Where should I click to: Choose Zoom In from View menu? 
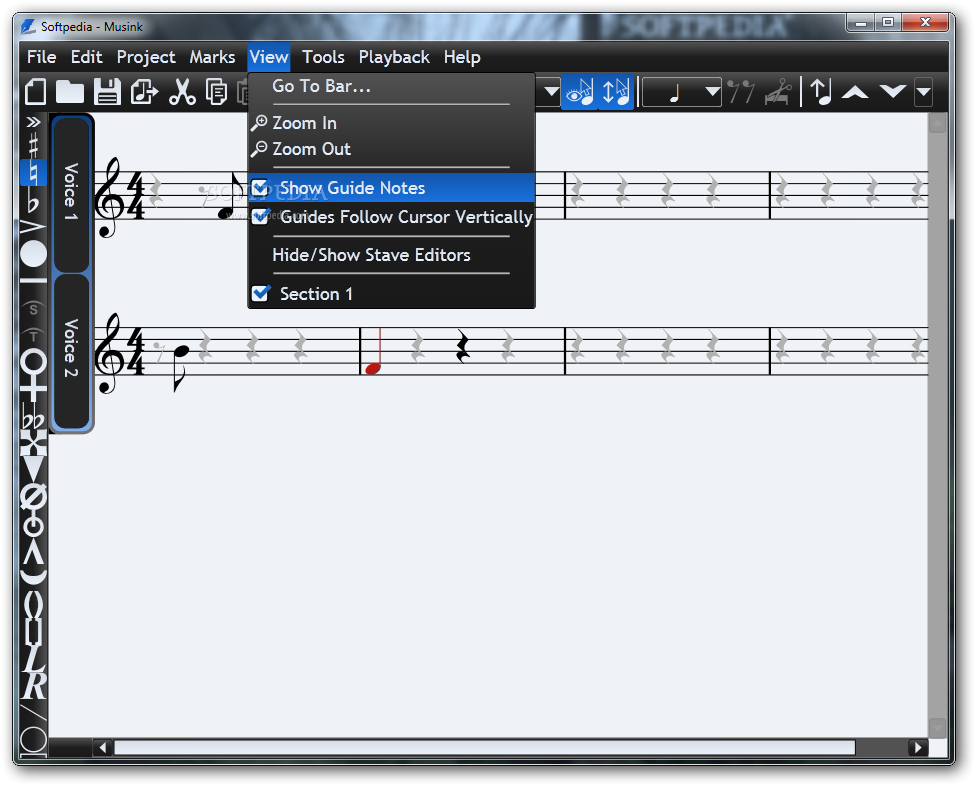tap(392, 123)
